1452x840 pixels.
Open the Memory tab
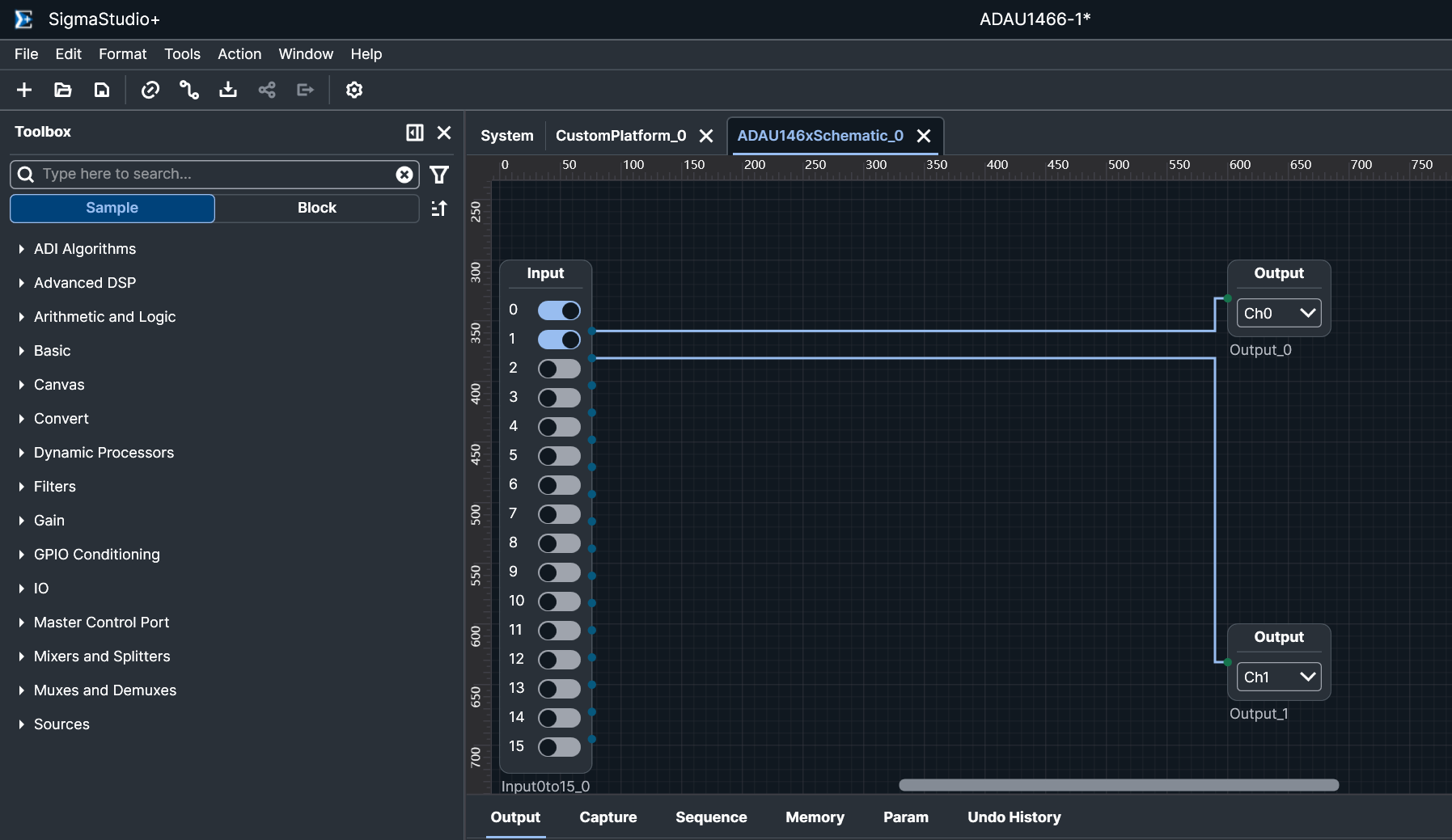tap(815, 817)
